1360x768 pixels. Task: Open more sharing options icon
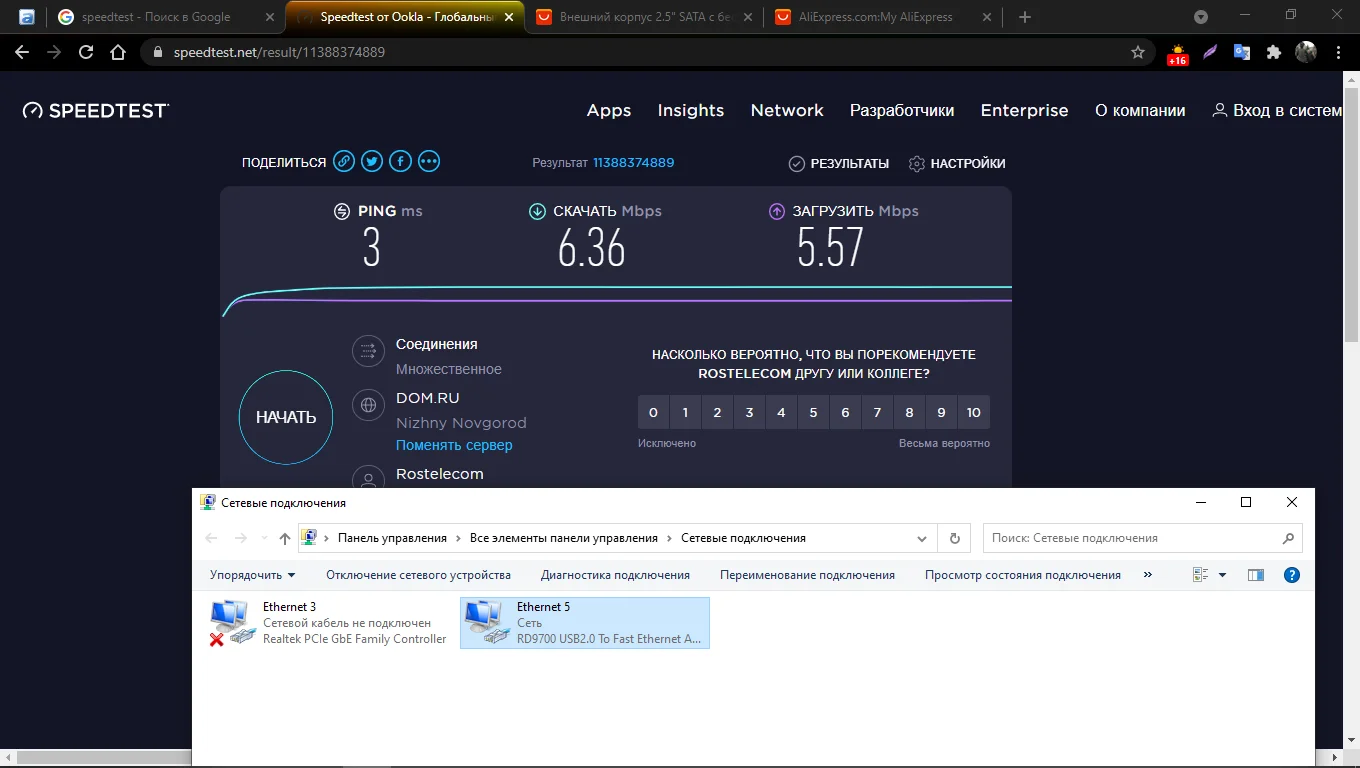429,162
